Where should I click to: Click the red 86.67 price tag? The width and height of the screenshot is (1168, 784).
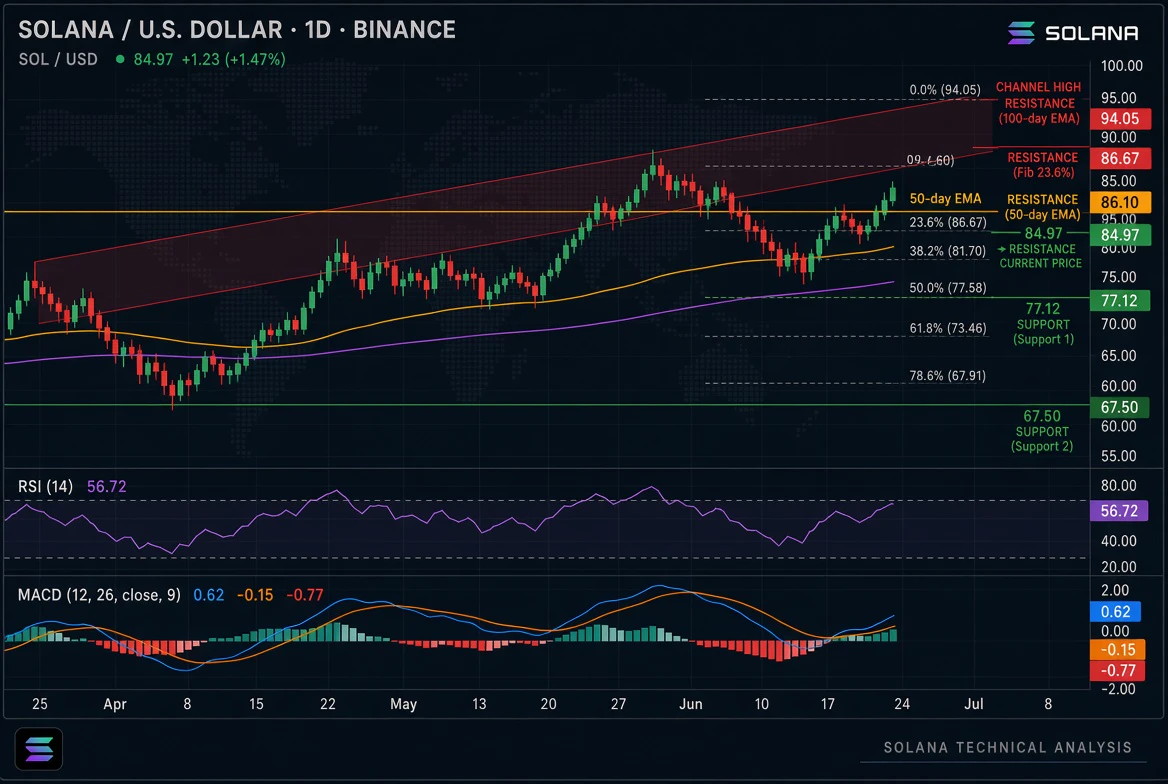(x=1120, y=158)
